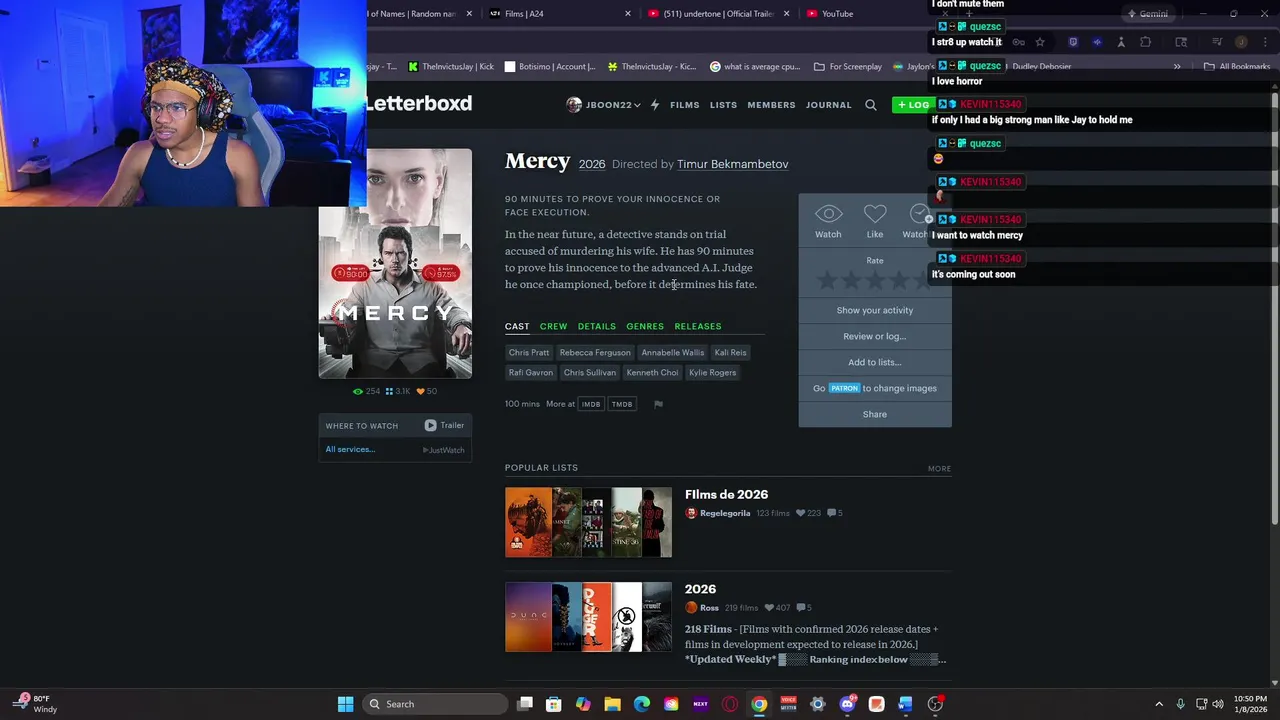1280x720 pixels.
Task: Click the taskbar Search box
Action: click(433, 704)
